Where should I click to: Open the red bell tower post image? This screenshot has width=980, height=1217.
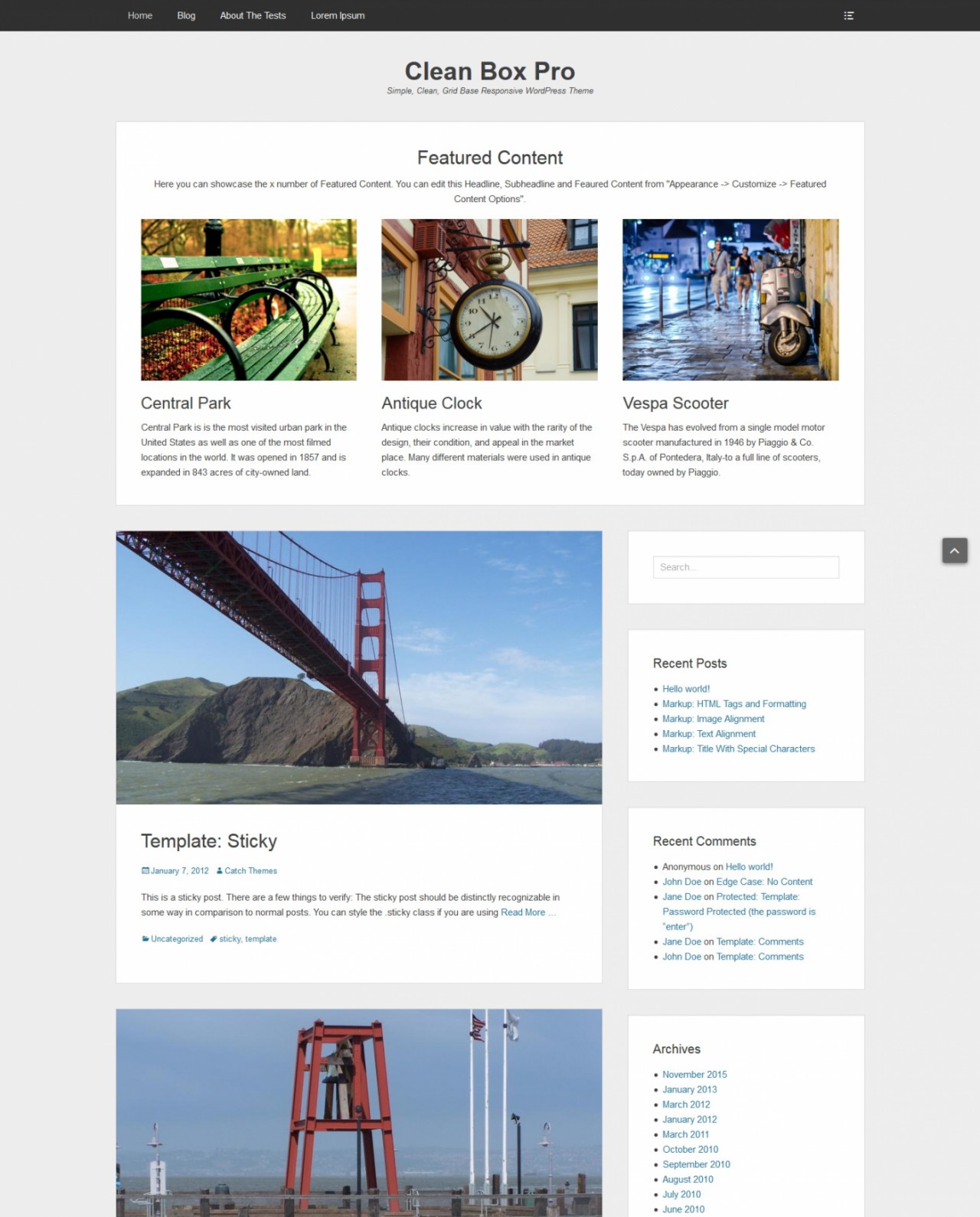click(x=359, y=1113)
